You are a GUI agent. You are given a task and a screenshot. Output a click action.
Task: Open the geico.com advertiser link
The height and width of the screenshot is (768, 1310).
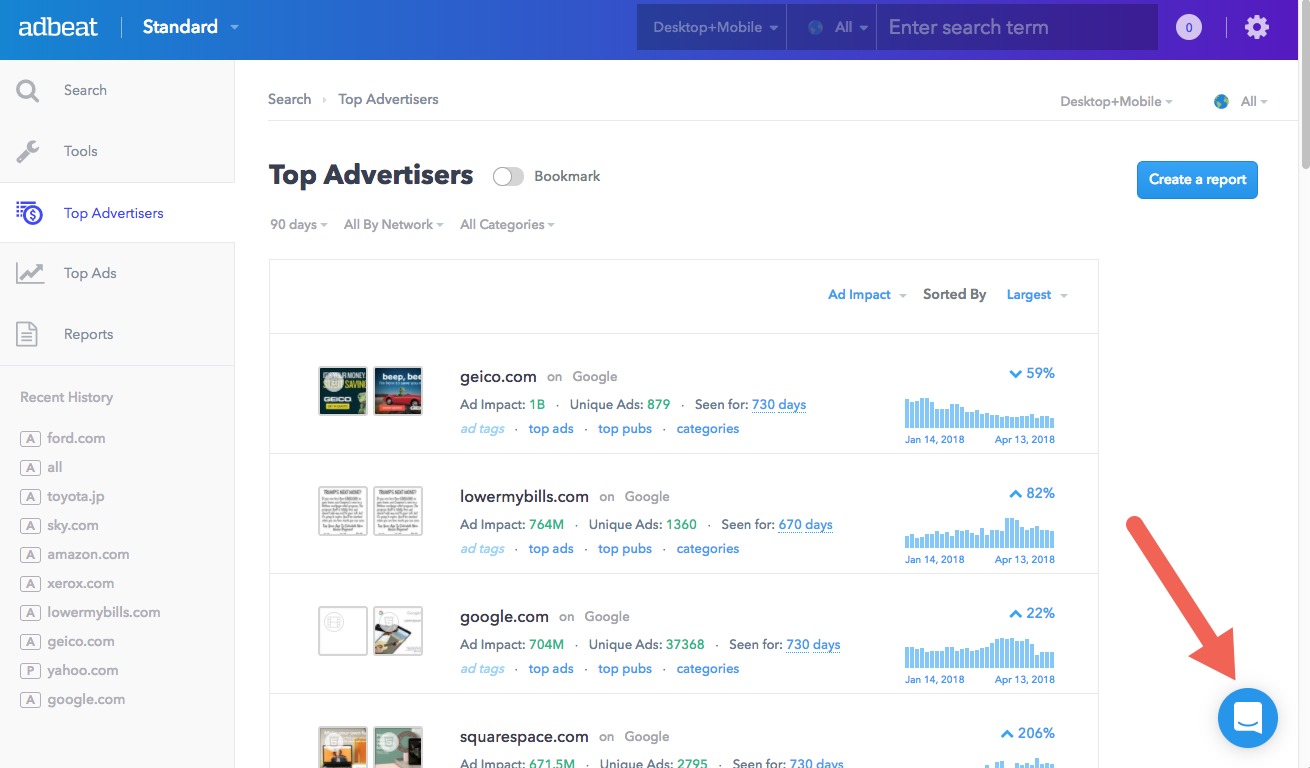point(498,377)
